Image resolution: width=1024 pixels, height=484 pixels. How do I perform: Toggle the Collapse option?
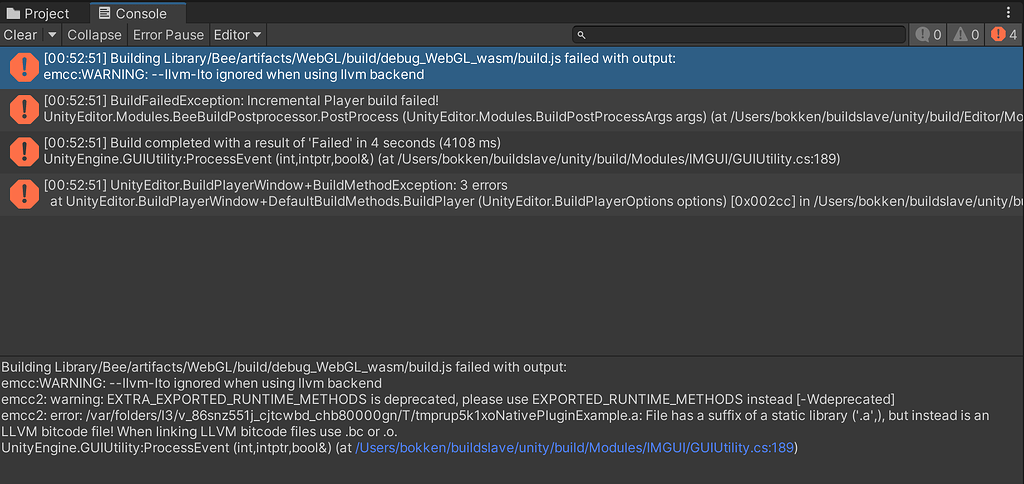tap(94, 35)
